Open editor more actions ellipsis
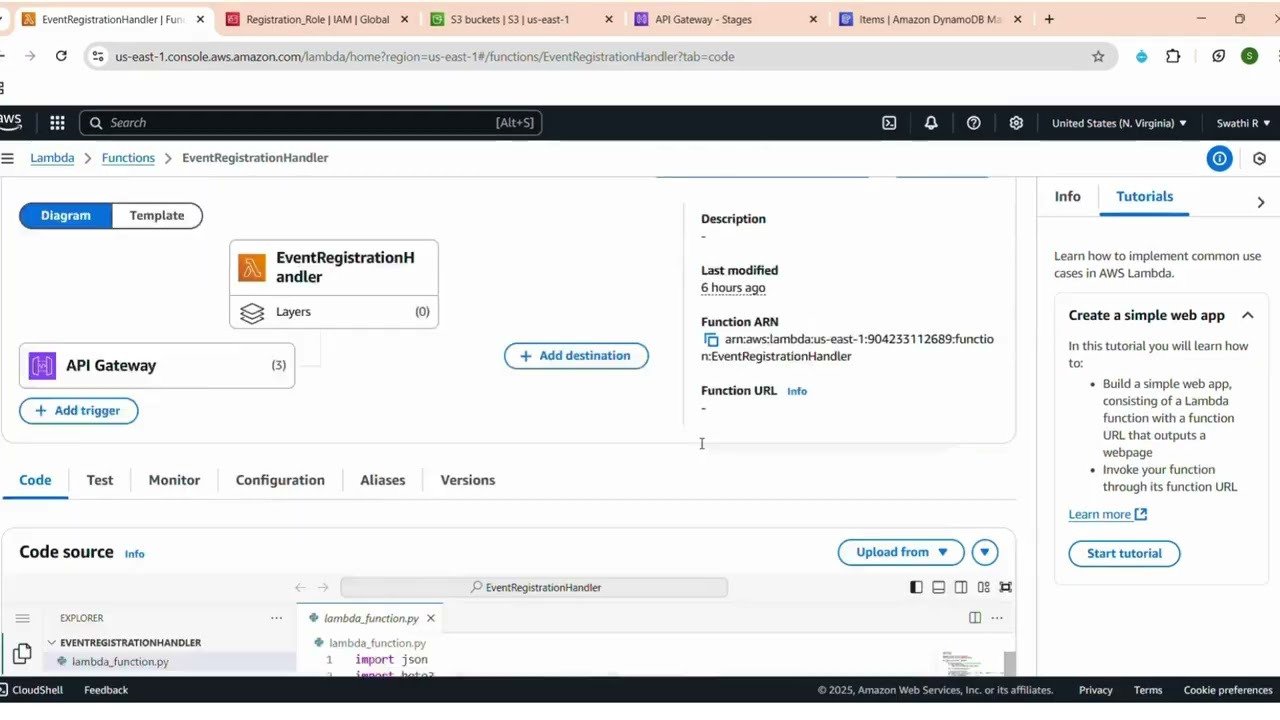The width and height of the screenshot is (1280, 720). tap(997, 618)
